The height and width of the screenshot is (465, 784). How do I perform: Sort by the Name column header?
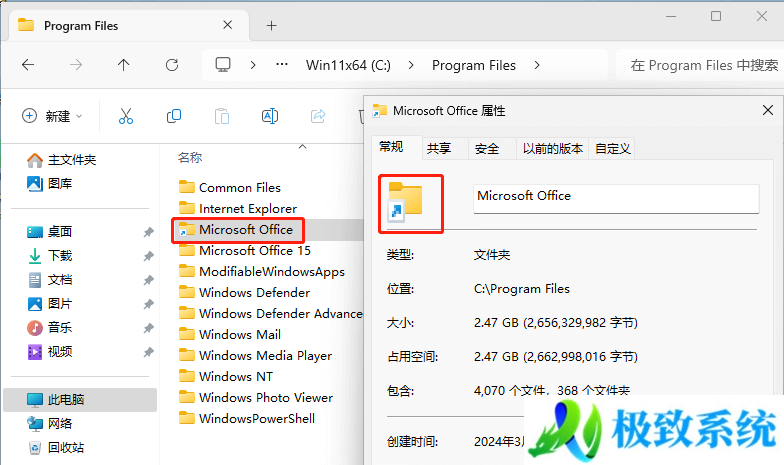[190, 158]
